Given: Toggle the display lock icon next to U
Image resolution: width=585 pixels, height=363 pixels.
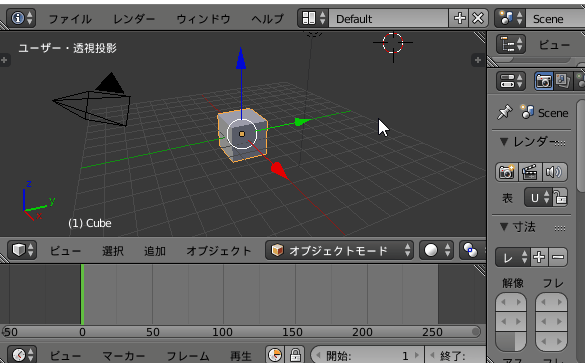Looking at the screenshot, I should pyautogui.click(x=560, y=198).
